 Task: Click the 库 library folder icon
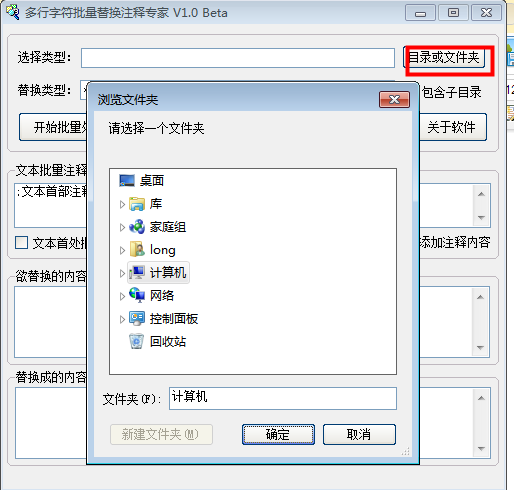pos(137,204)
